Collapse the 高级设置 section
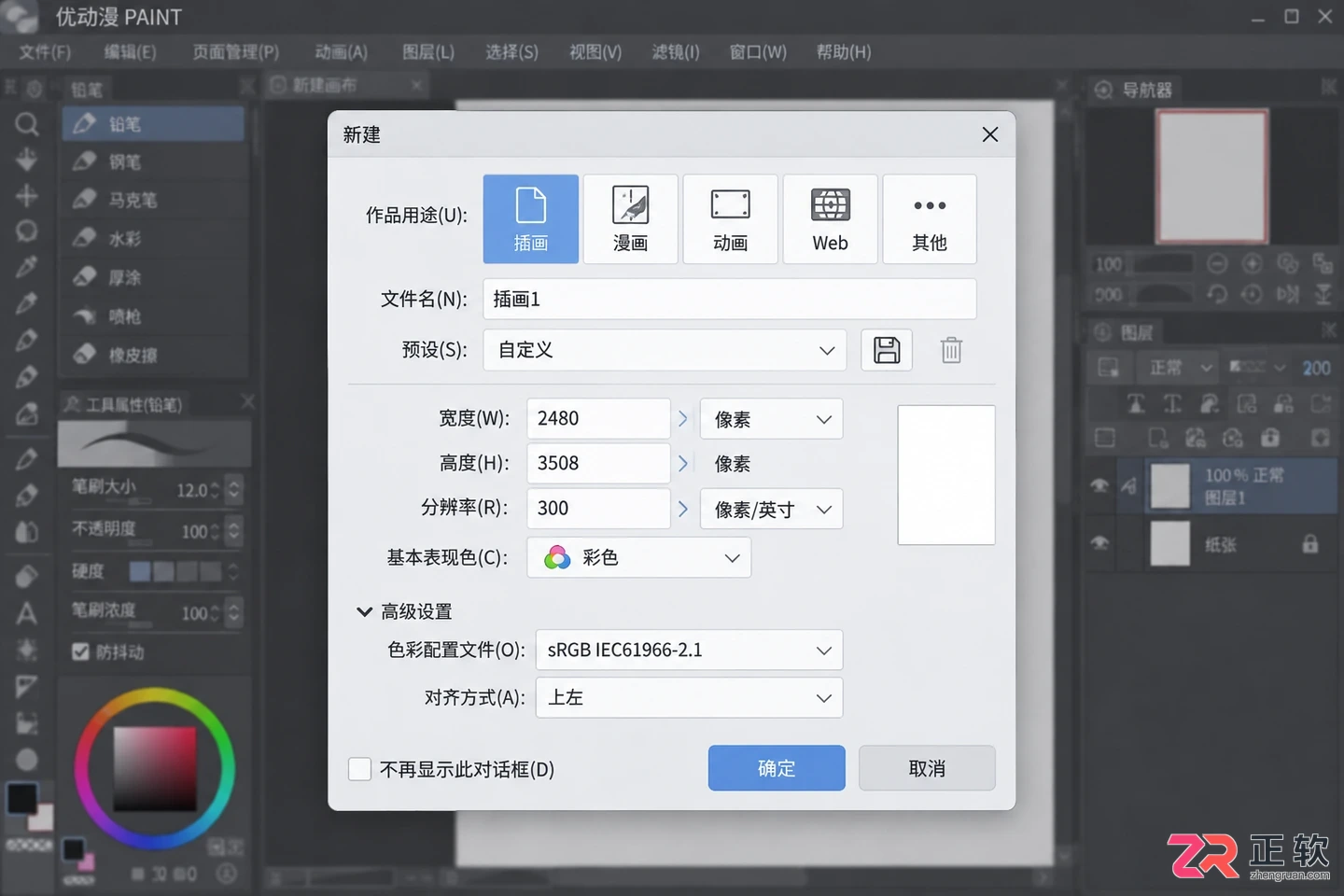This screenshot has width=1344, height=896. click(364, 612)
